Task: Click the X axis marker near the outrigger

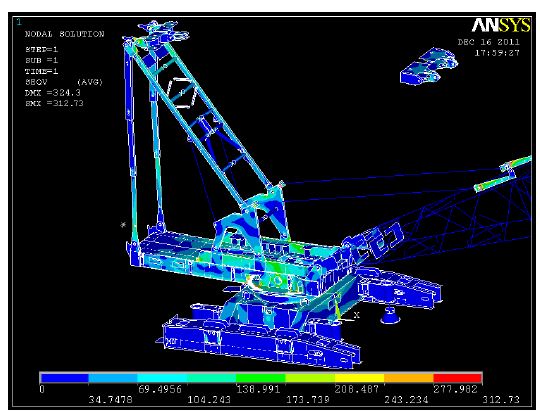Action: coord(357,315)
